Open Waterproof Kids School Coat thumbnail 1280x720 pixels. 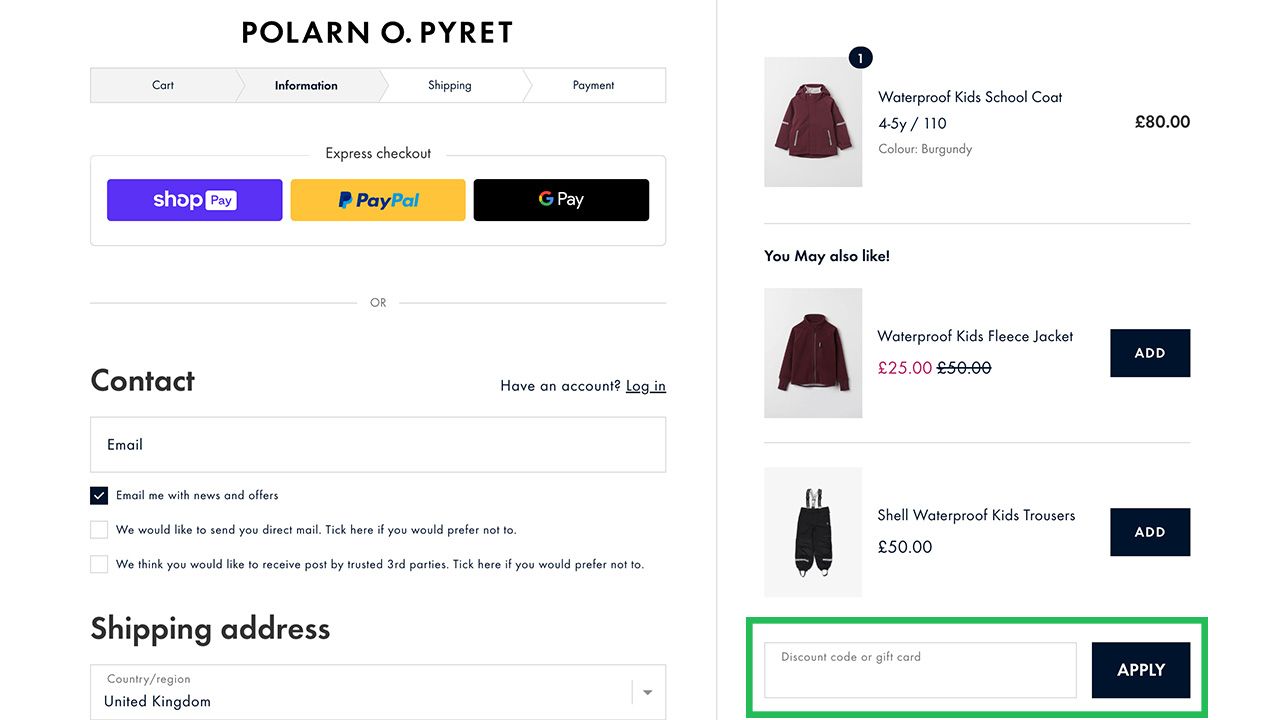pos(813,122)
